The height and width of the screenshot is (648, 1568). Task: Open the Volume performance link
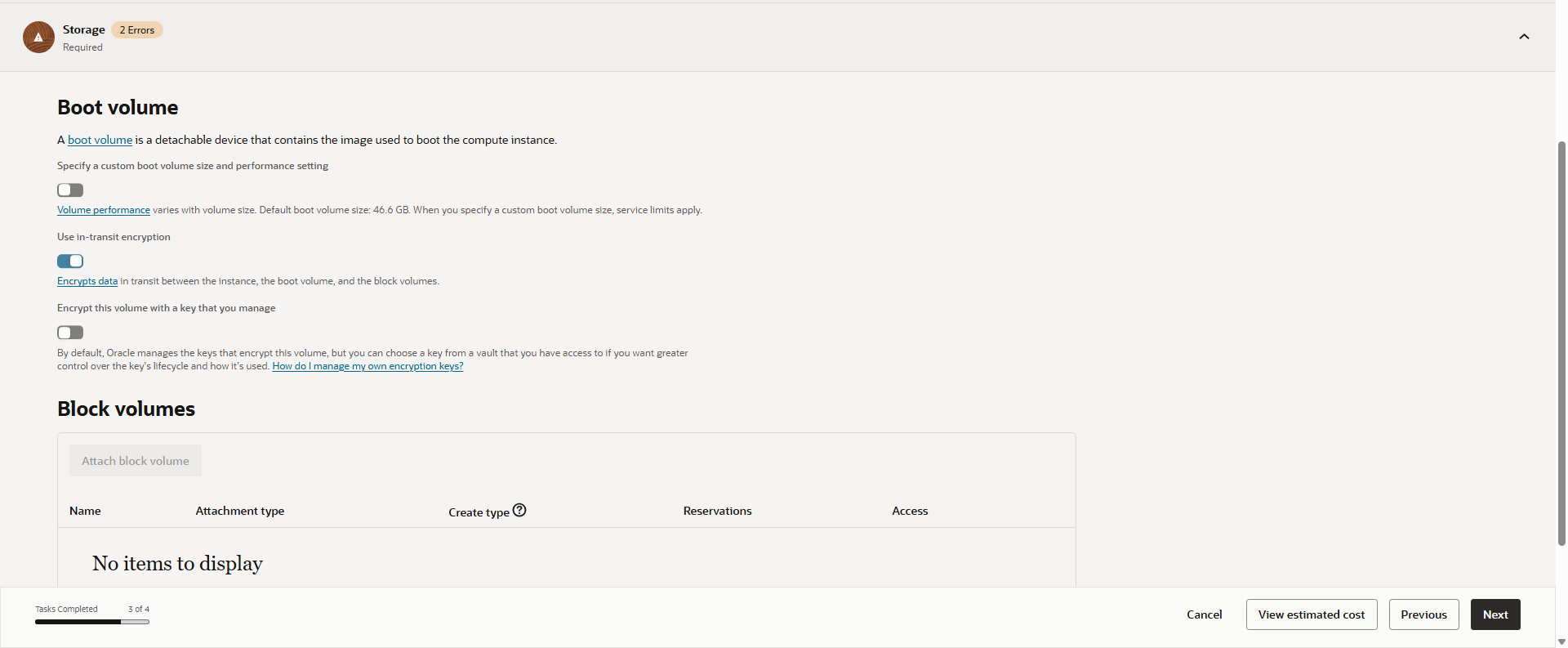(104, 210)
